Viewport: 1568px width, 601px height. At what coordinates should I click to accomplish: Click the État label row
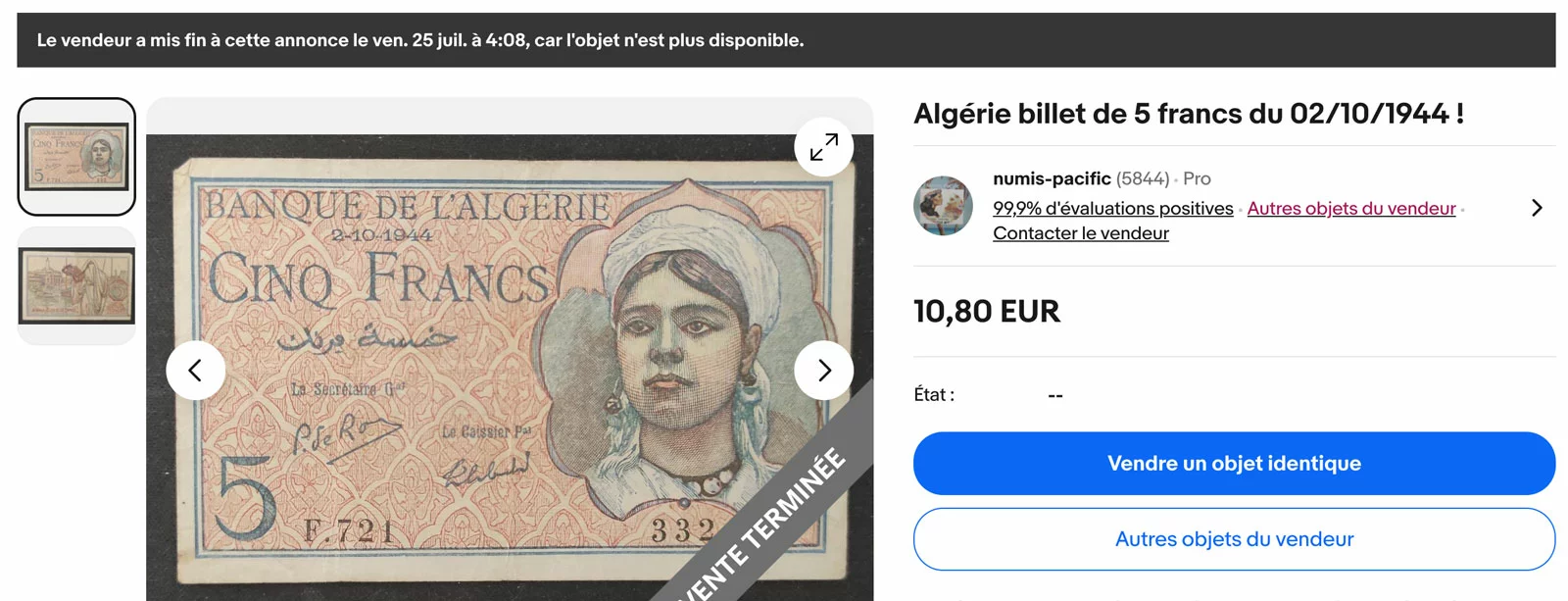point(1234,395)
